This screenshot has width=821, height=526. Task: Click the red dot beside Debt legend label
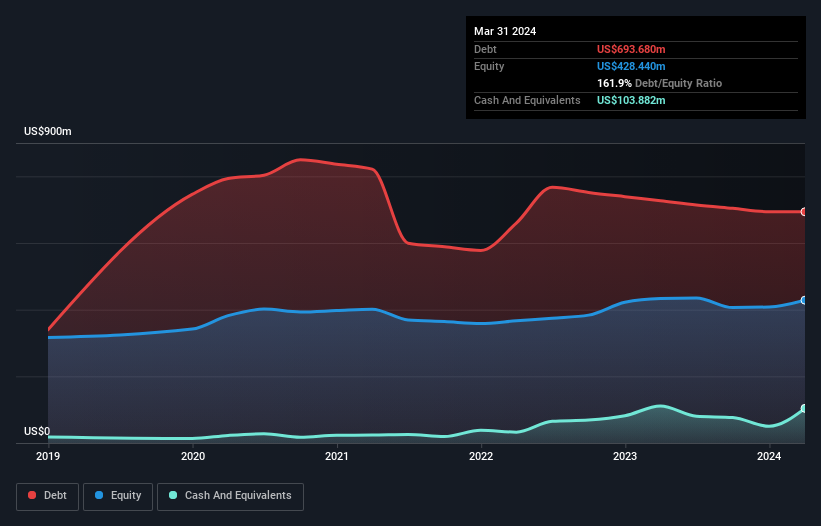pyautogui.click(x=32, y=496)
